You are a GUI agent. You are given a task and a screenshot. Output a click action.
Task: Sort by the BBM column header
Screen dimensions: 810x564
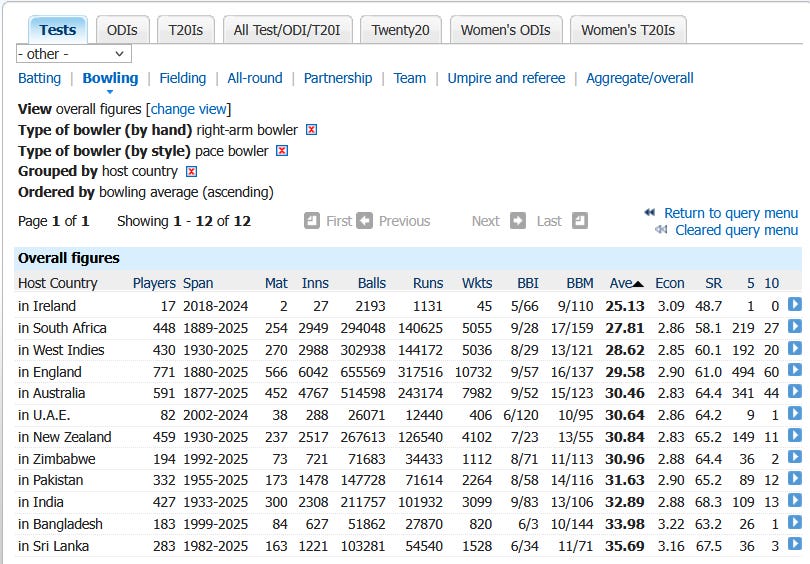tap(580, 283)
